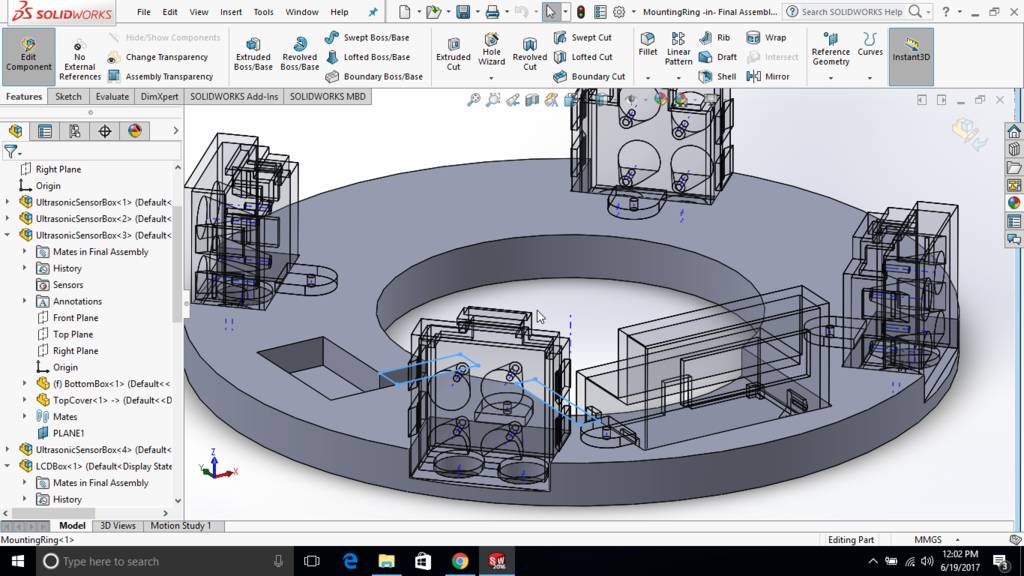The width and height of the screenshot is (1024, 576).
Task: Select the Extruded Boss/Base tool
Action: [x=253, y=56]
